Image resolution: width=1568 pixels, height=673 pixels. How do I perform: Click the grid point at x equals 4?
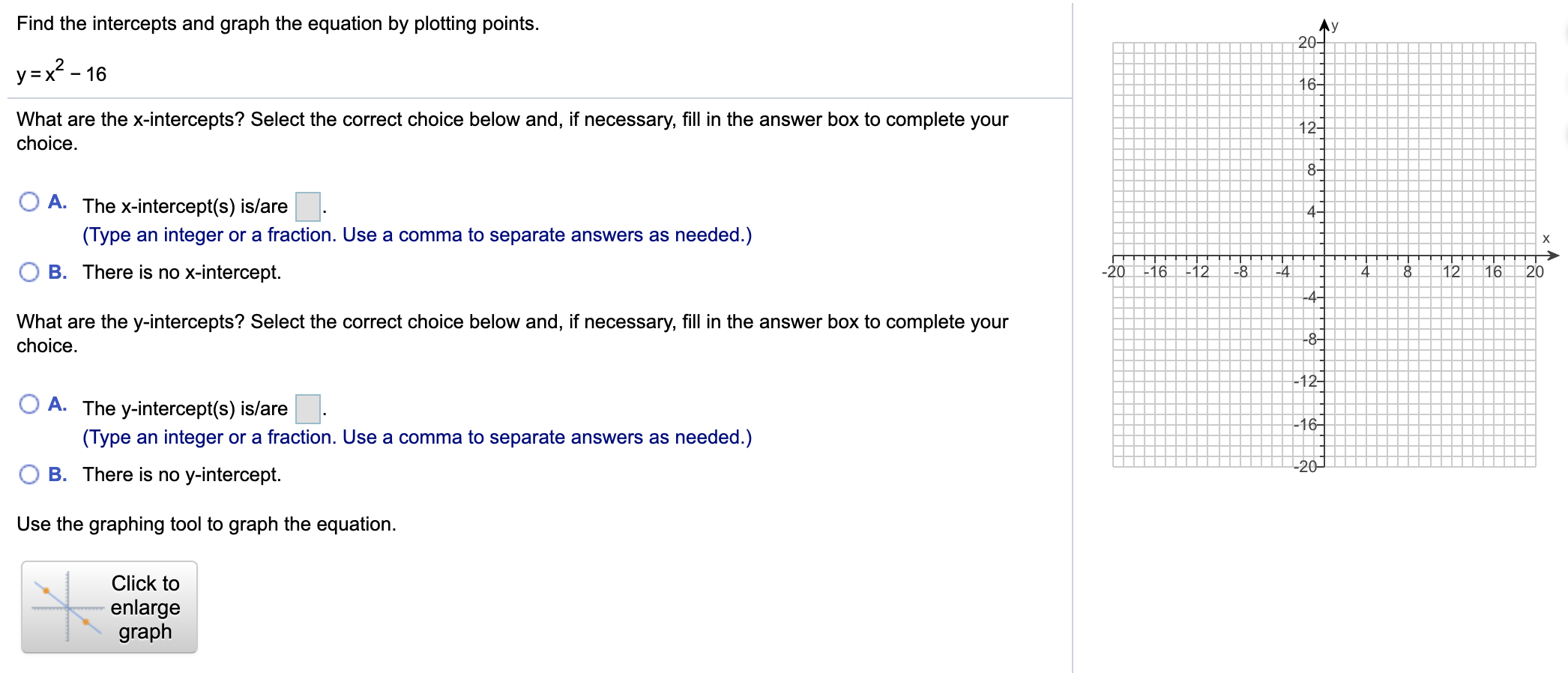pyautogui.click(x=1366, y=255)
